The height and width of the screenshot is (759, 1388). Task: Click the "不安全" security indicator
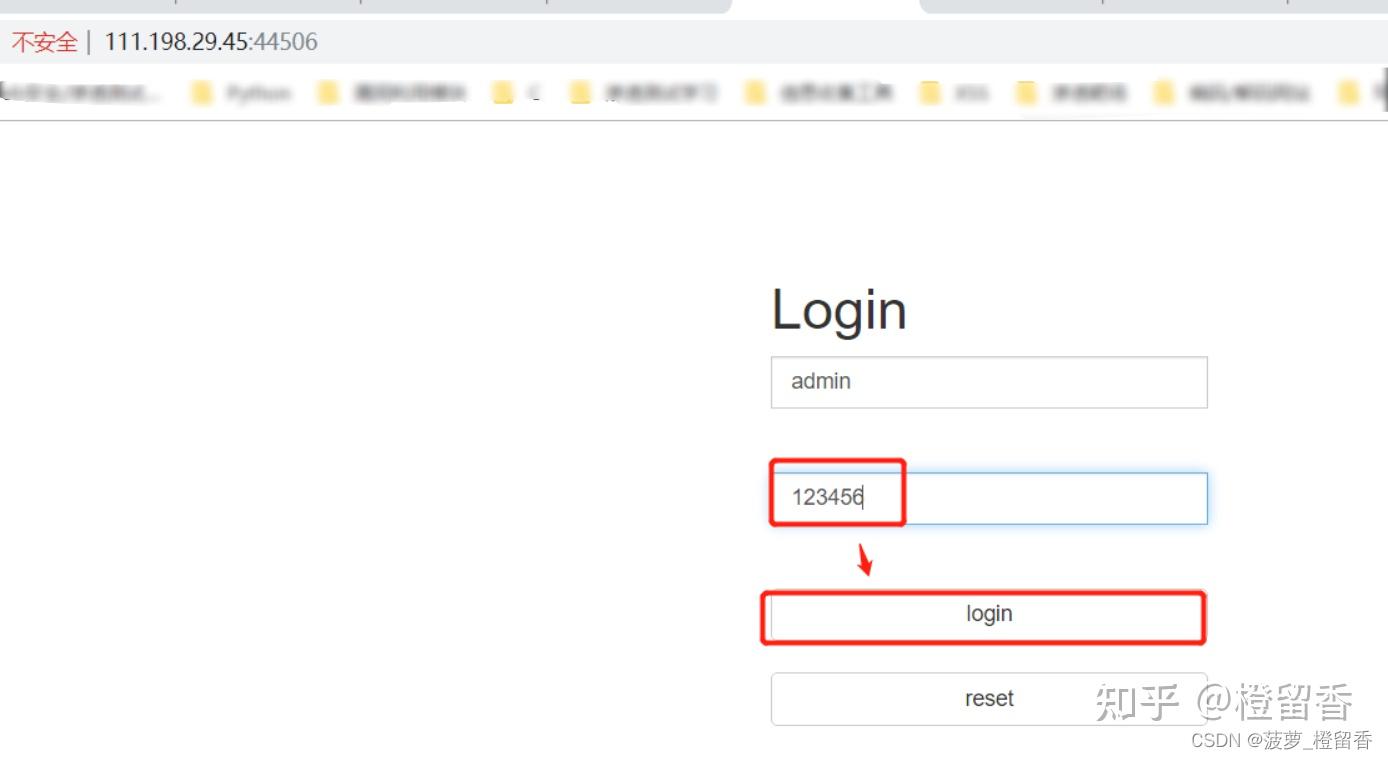click(43, 41)
